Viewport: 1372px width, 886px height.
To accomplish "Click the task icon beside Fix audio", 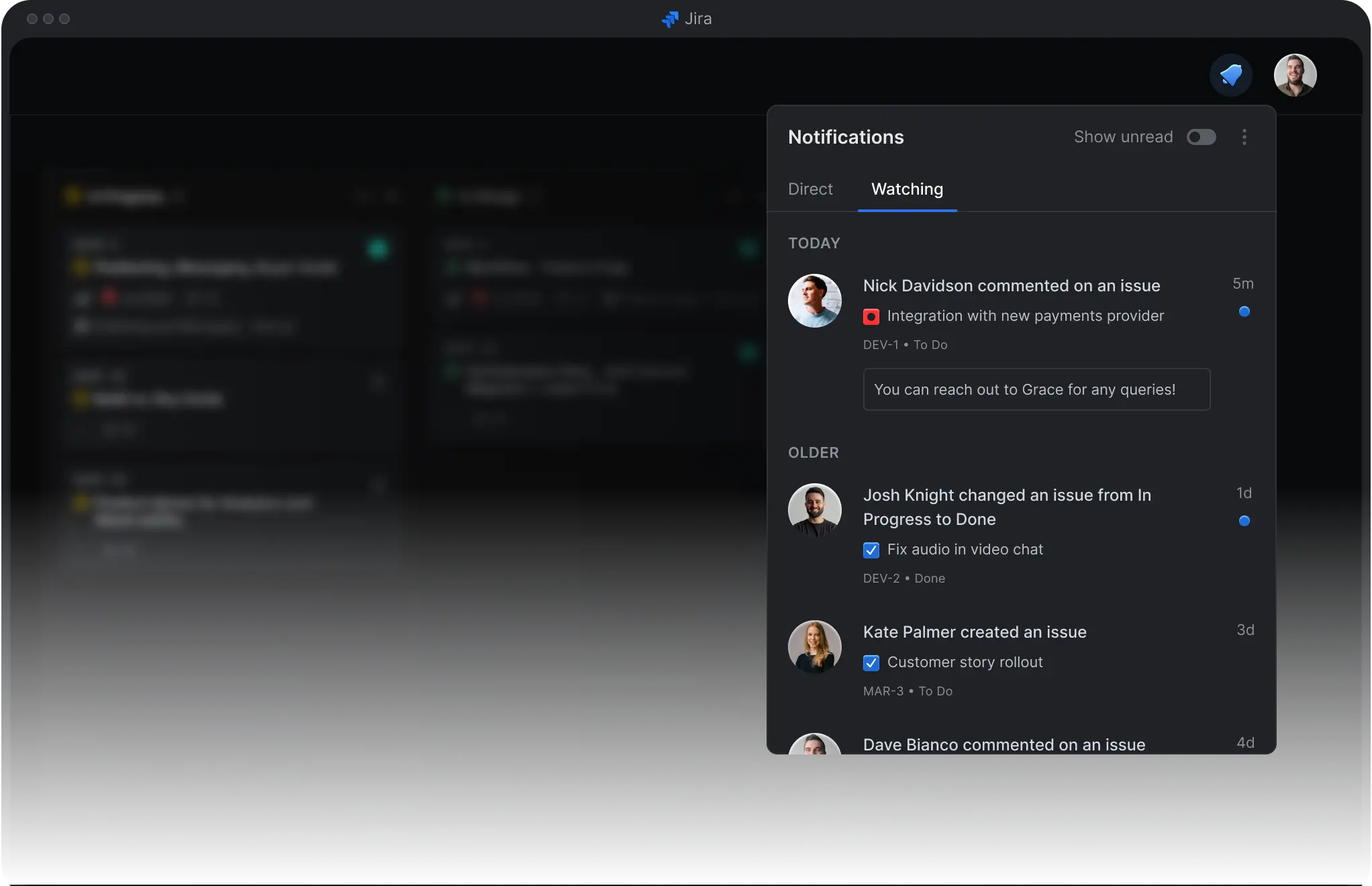I will (871, 550).
